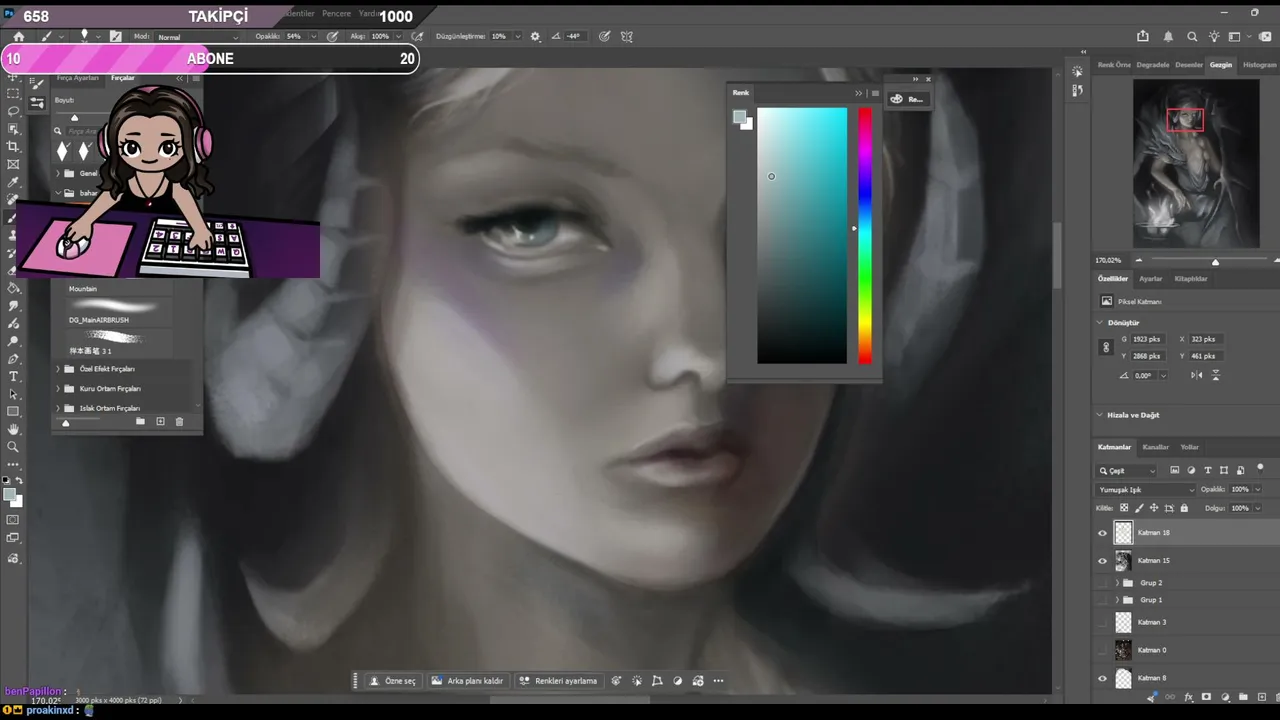Open the Mod blend mode dropdown

pyautogui.click(x=197, y=37)
